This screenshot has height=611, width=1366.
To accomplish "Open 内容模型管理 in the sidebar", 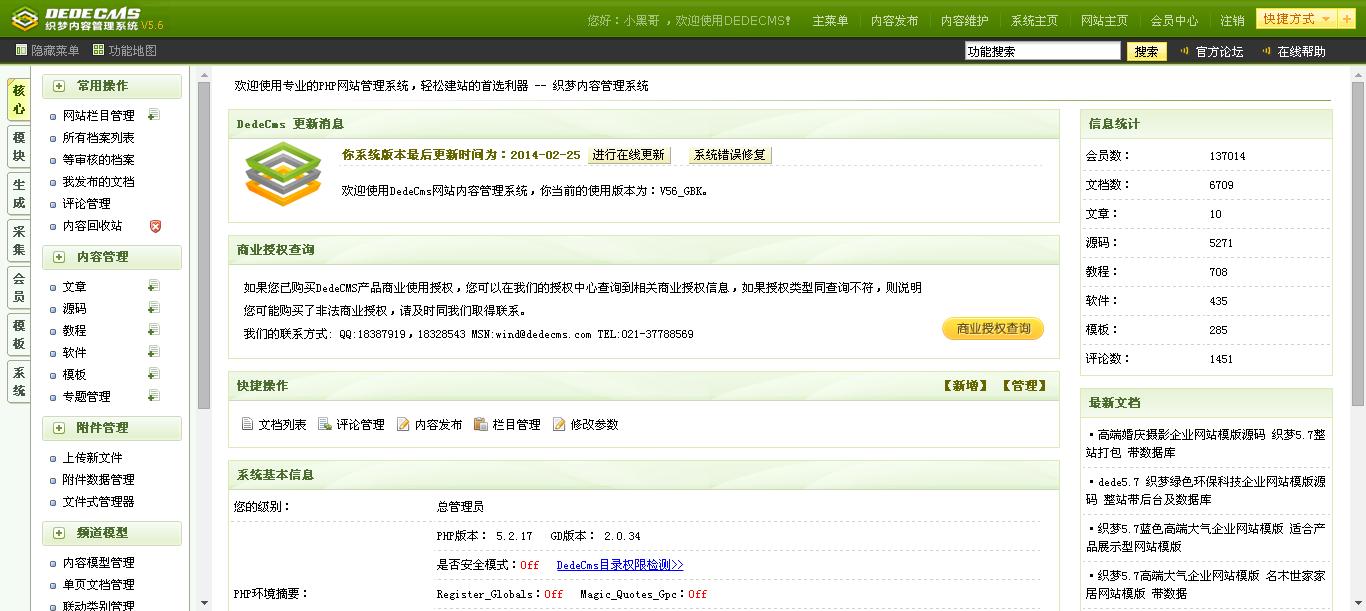I will tap(98, 562).
